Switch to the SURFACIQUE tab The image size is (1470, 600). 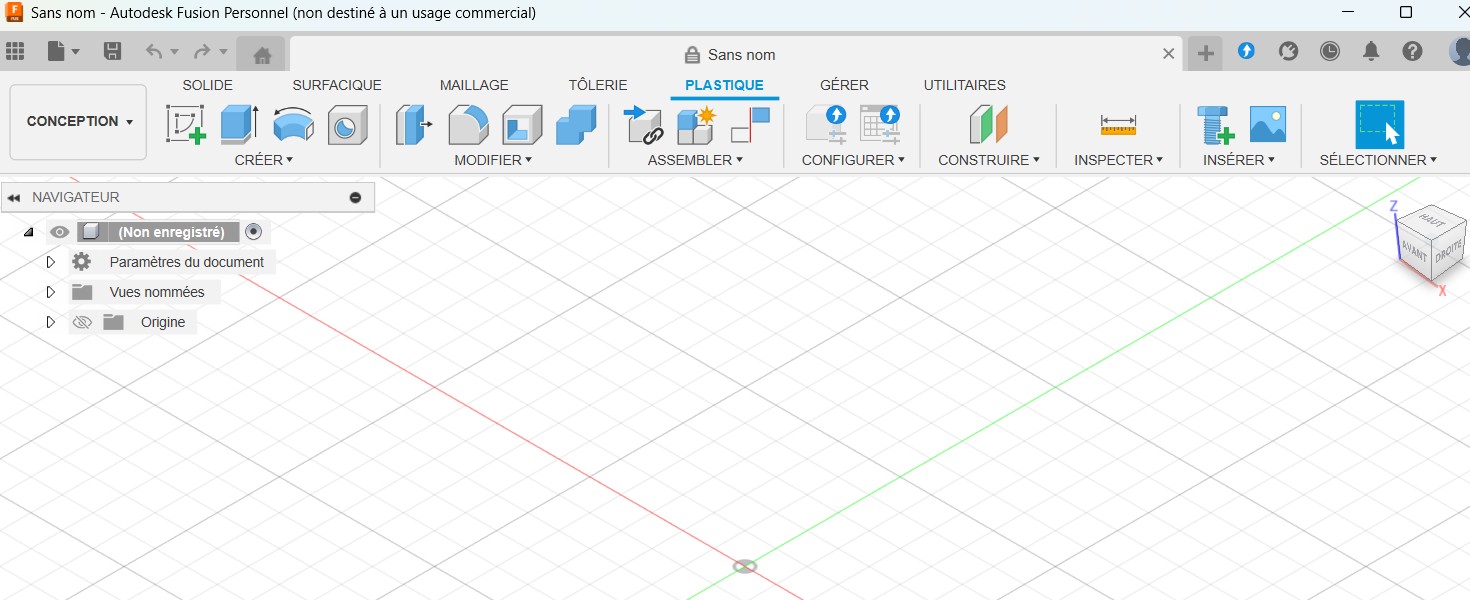point(337,85)
